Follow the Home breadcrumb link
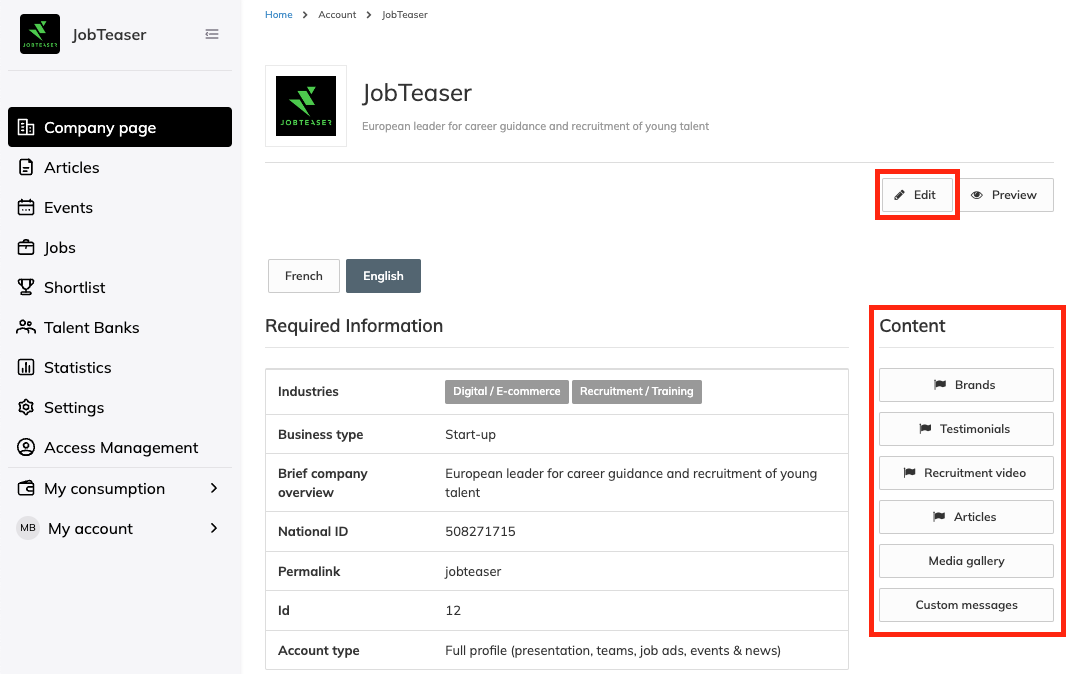 279,14
